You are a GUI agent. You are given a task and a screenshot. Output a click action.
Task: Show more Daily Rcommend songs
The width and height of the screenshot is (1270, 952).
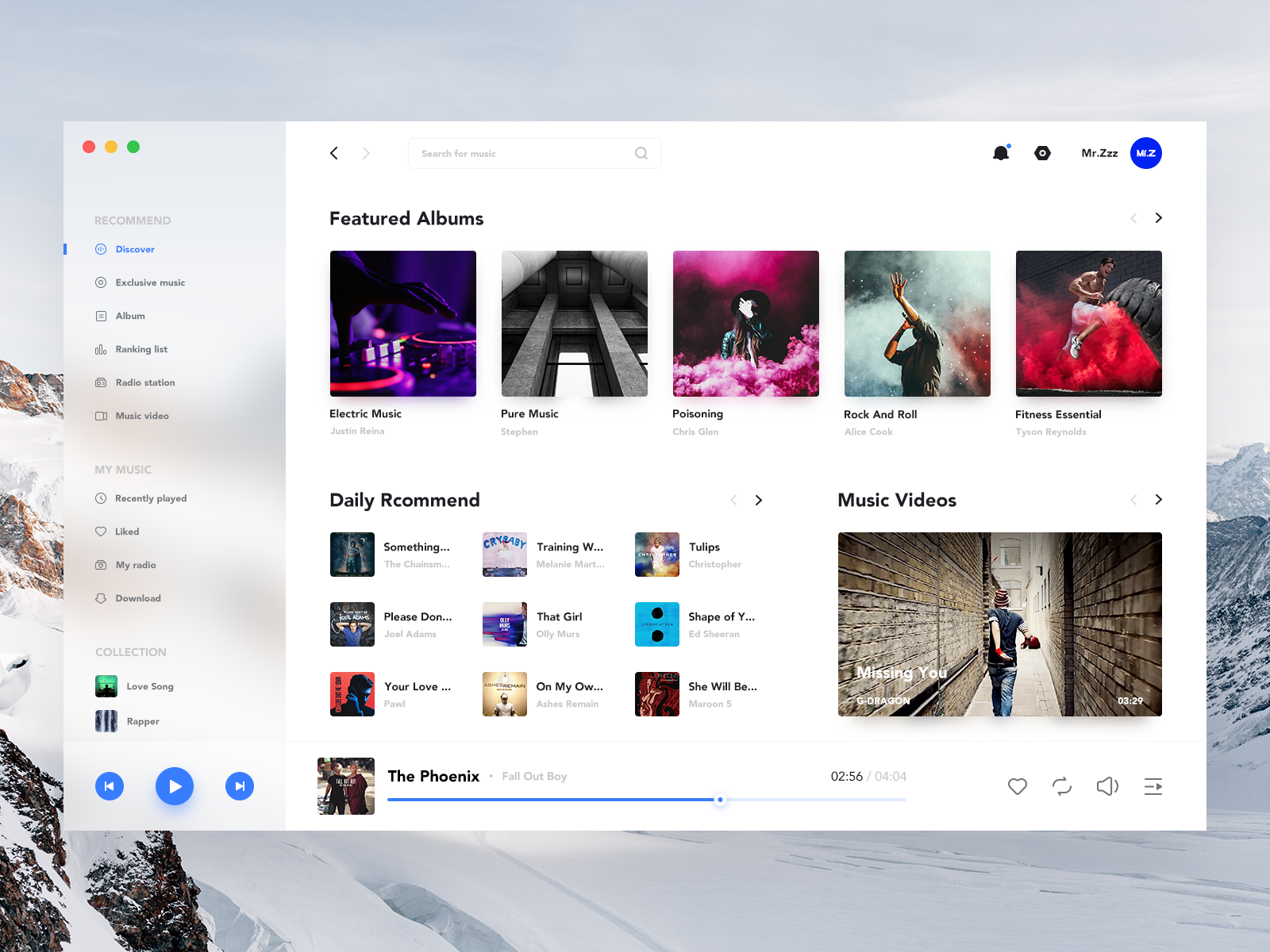758,500
